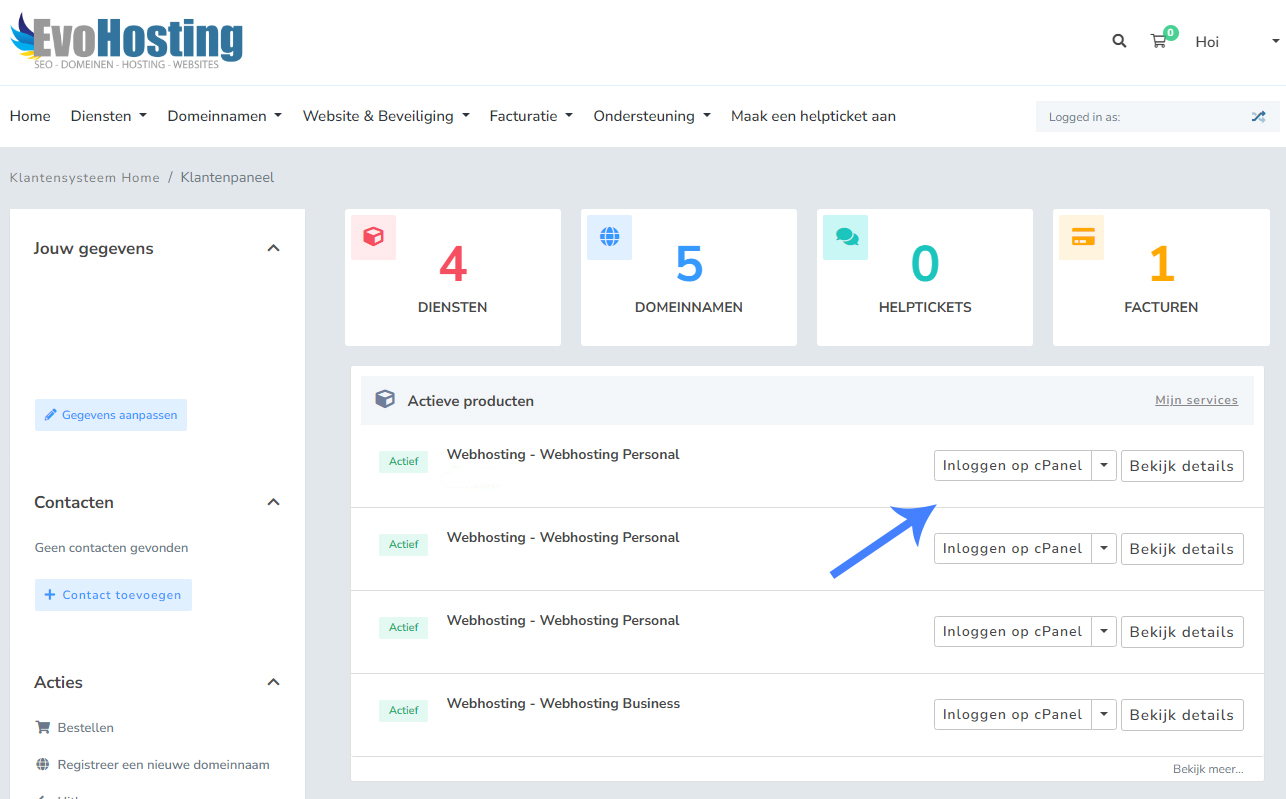Click Contact toevoegen button
Viewport: 1286px width, 799px height.
click(x=113, y=595)
